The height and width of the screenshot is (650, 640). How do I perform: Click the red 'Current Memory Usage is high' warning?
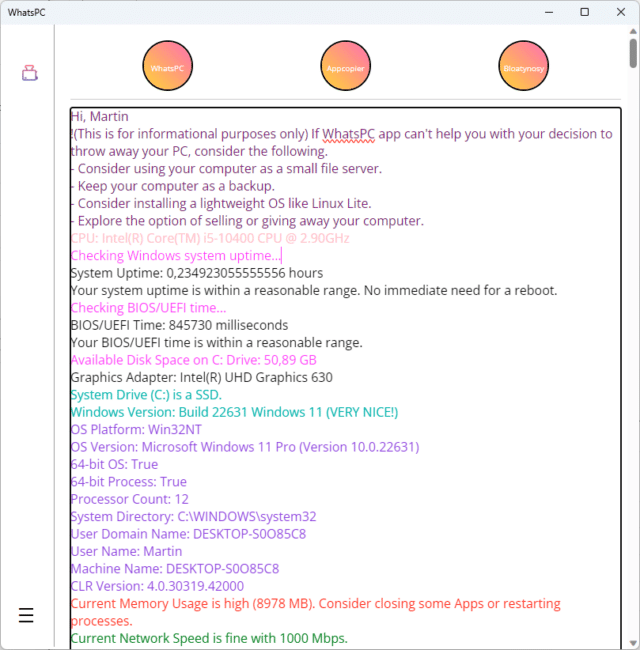coord(315,612)
